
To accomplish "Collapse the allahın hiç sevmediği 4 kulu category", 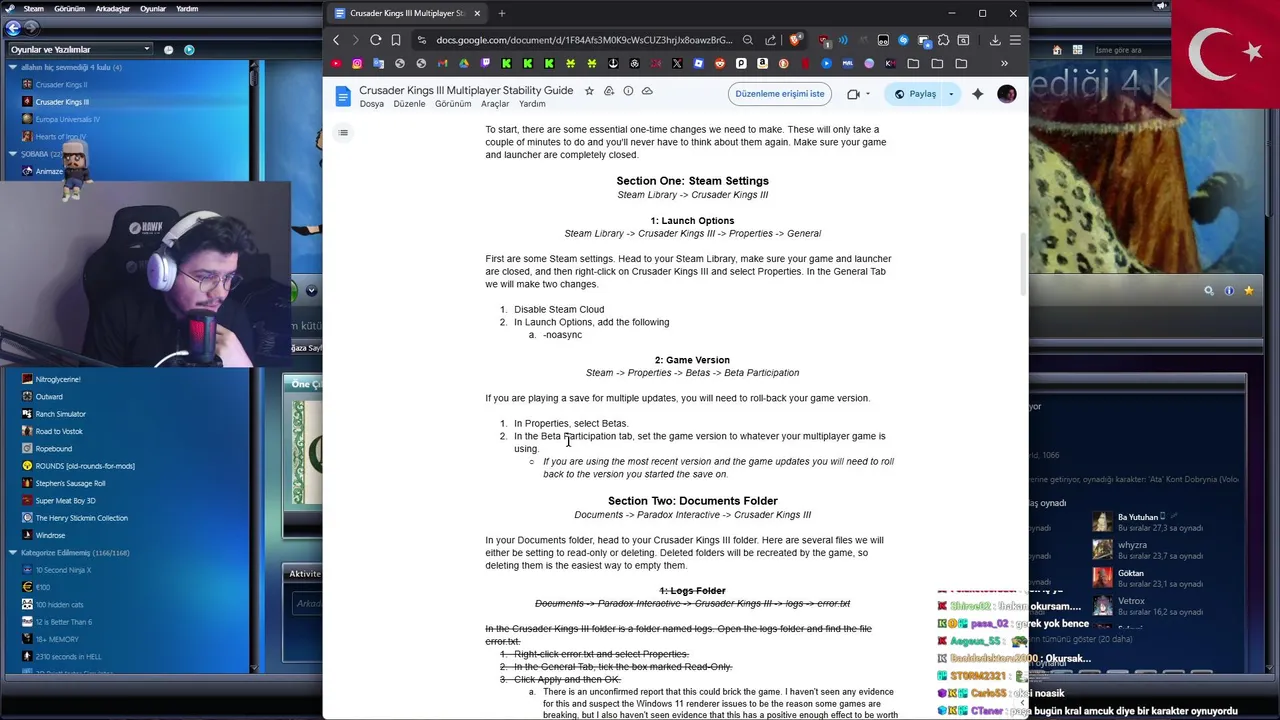I will point(13,67).
